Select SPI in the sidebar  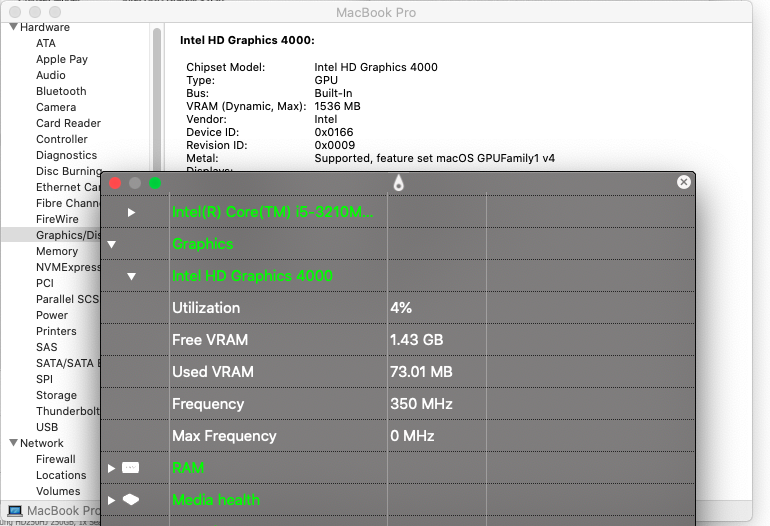(44, 379)
